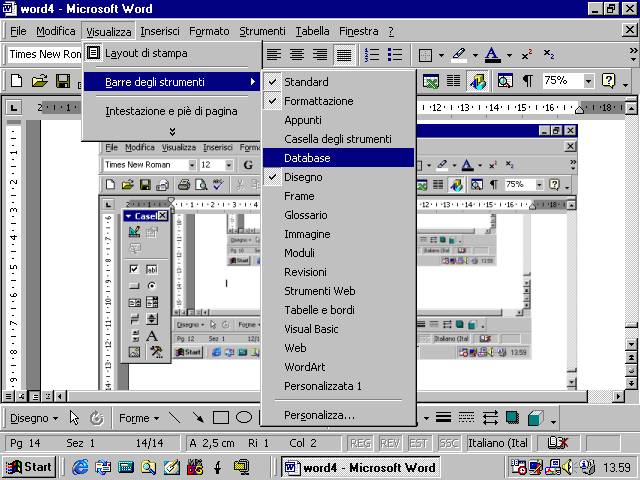Uncheck the Standard toolbar option
This screenshot has height=480, width=640.
[338, 82]
